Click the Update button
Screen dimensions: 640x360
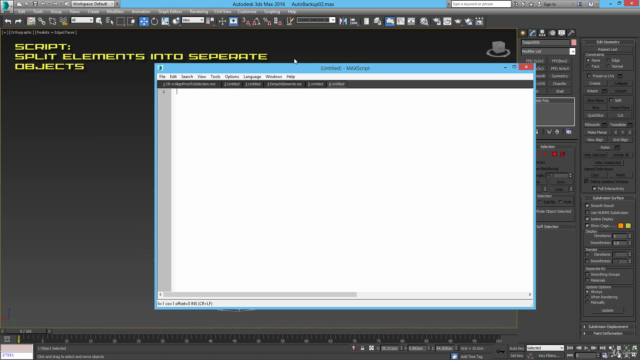(607, 311)
